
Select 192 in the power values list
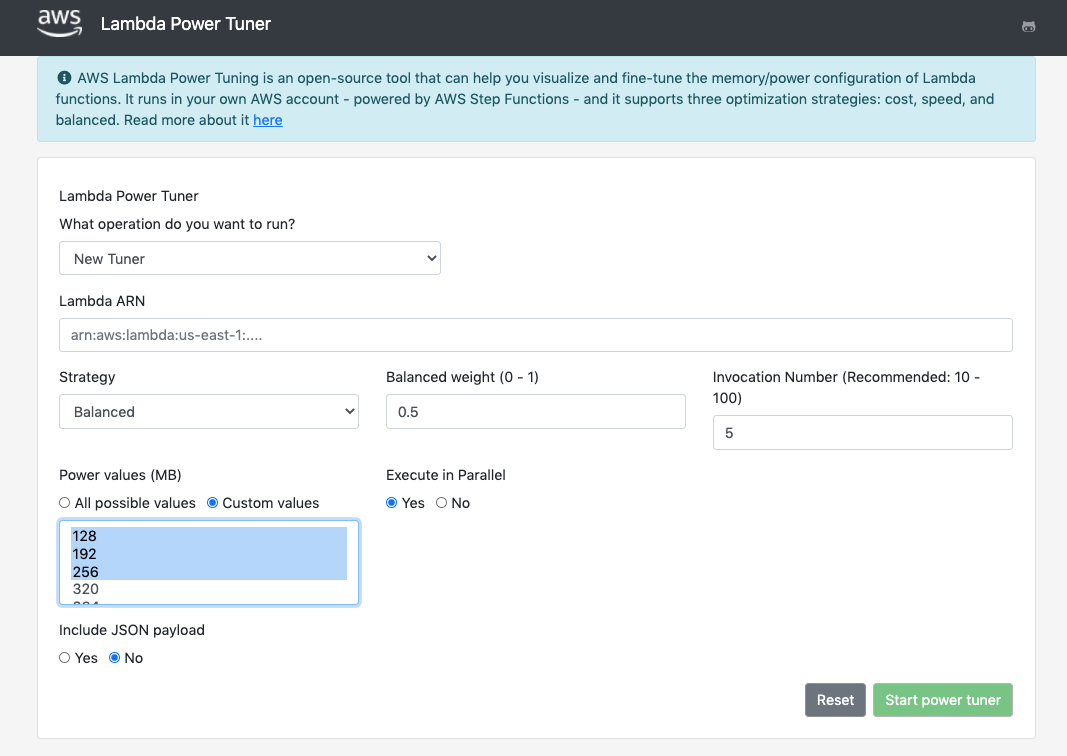pyautogui.click(x=209, y=554)
